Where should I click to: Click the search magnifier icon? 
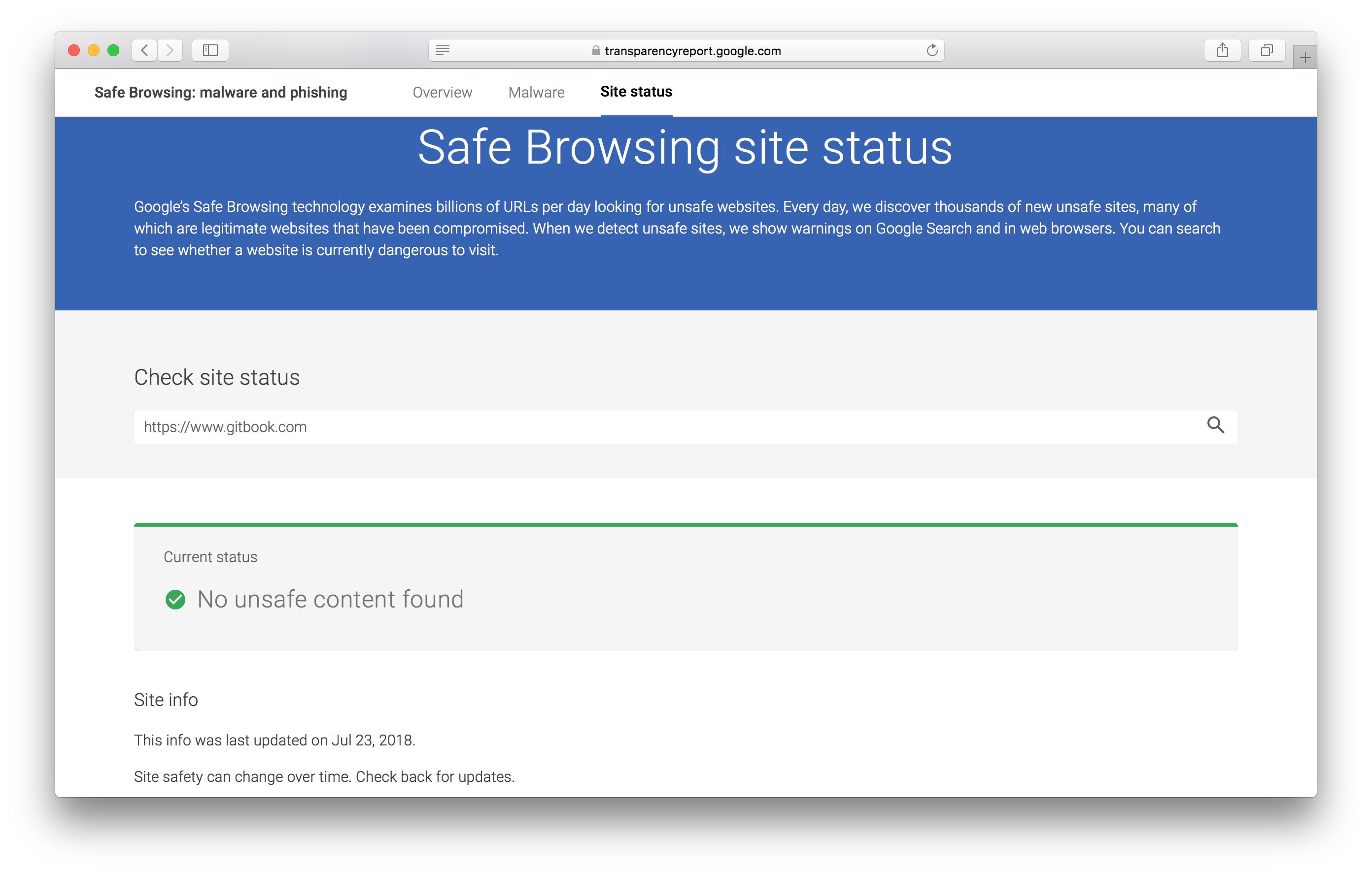(x=1215, y=425)
